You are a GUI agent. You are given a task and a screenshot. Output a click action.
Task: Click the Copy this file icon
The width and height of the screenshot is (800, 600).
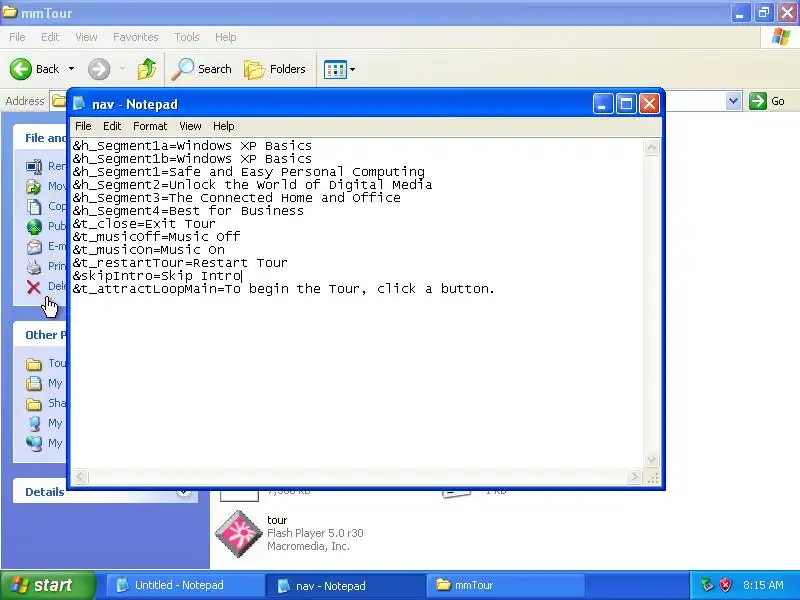coord(34,206)
